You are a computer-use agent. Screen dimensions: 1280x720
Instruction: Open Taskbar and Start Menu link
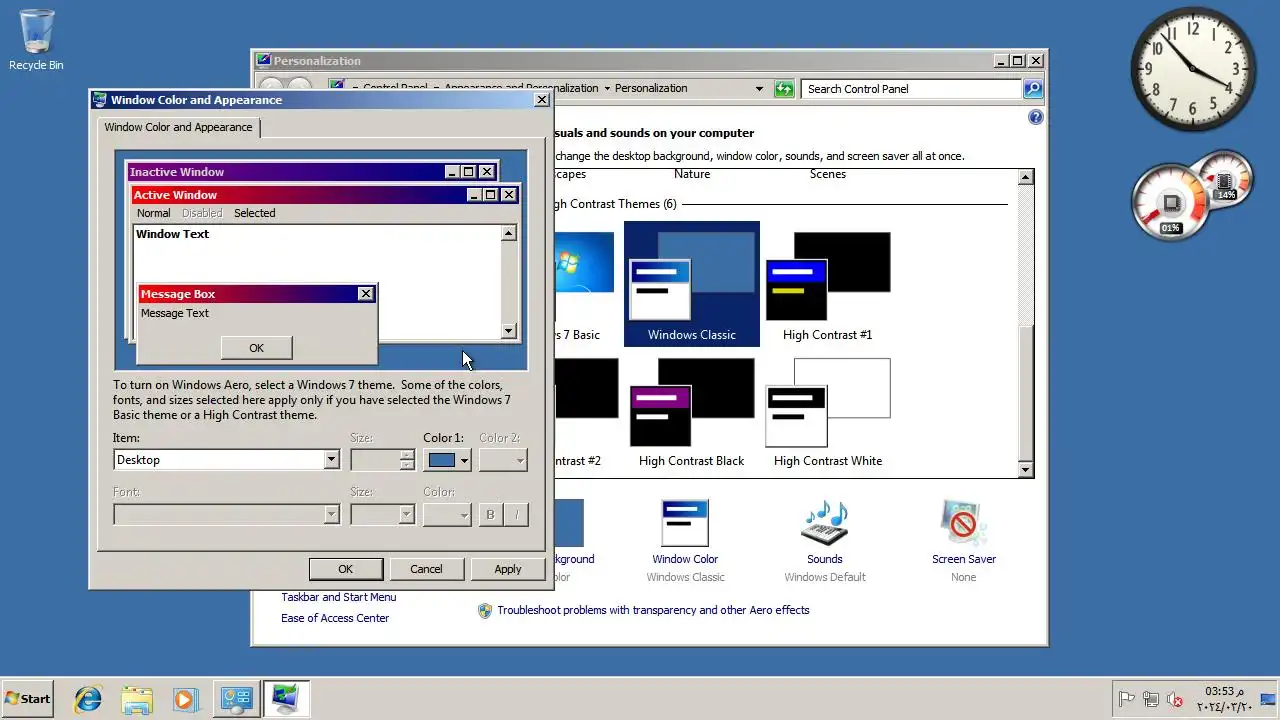(338, 597)
